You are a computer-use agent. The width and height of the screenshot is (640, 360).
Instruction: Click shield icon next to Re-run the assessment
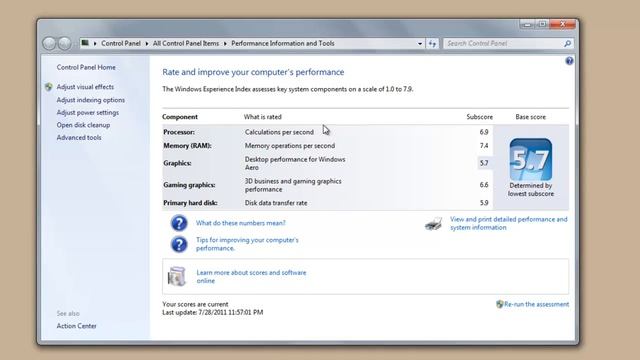tap(499, 304)
